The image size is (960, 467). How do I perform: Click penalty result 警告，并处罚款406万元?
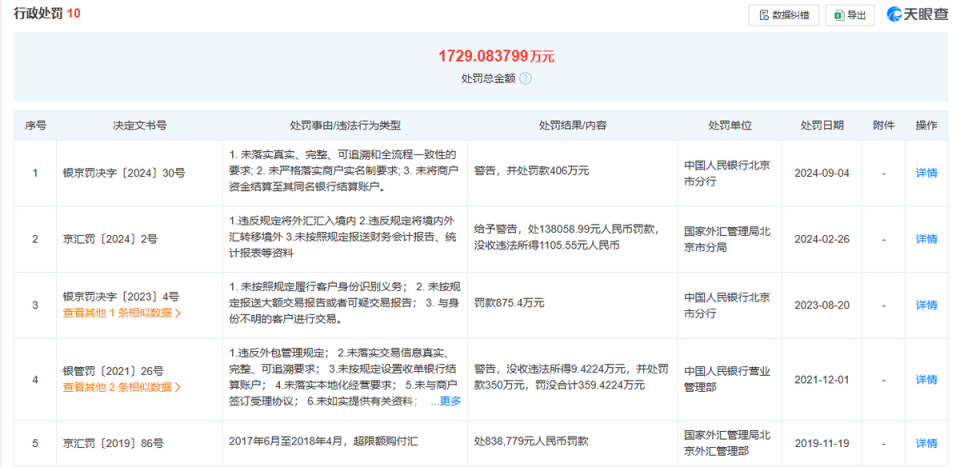point(531,171)
